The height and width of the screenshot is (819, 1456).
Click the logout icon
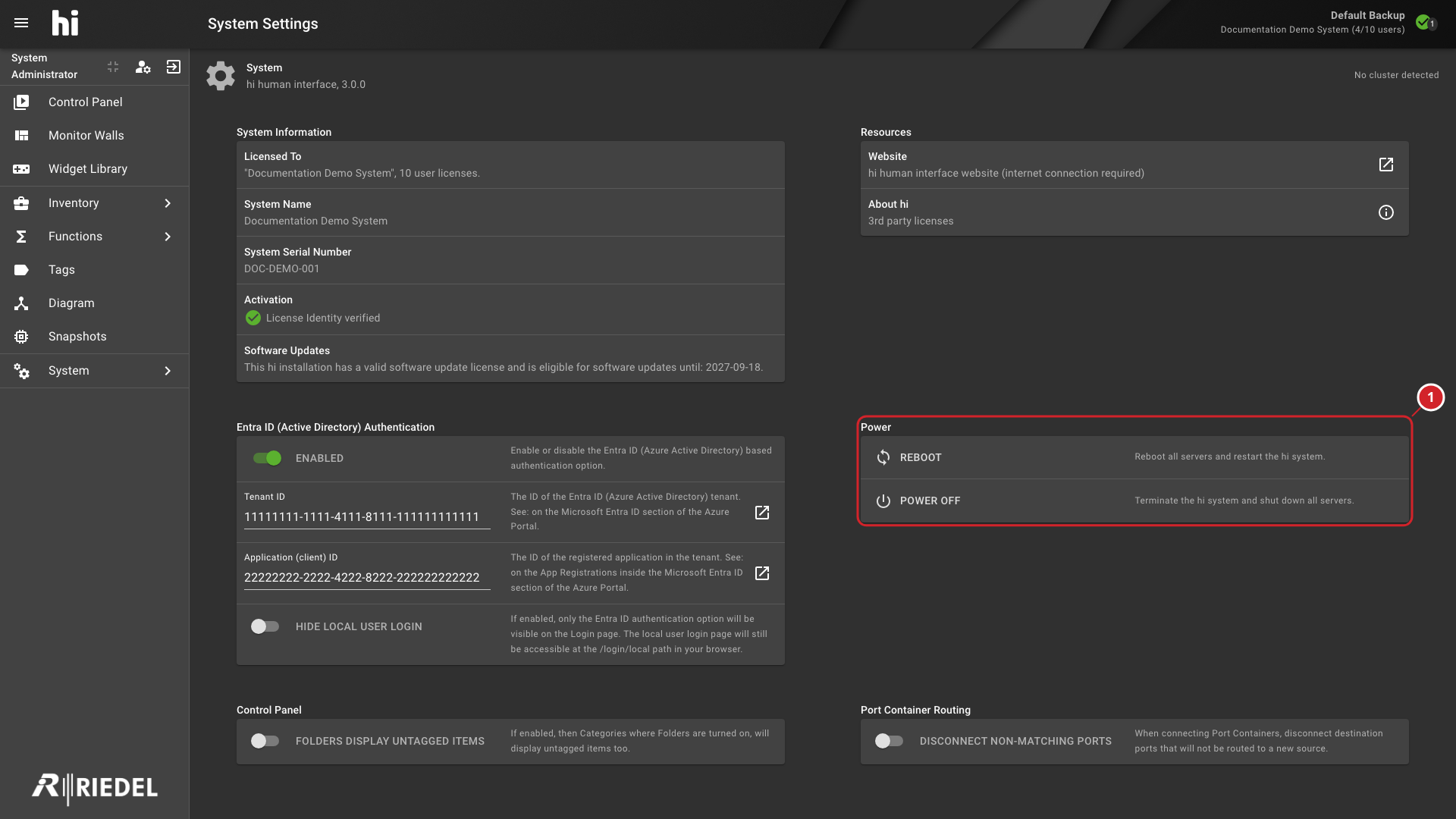(174, 67)
